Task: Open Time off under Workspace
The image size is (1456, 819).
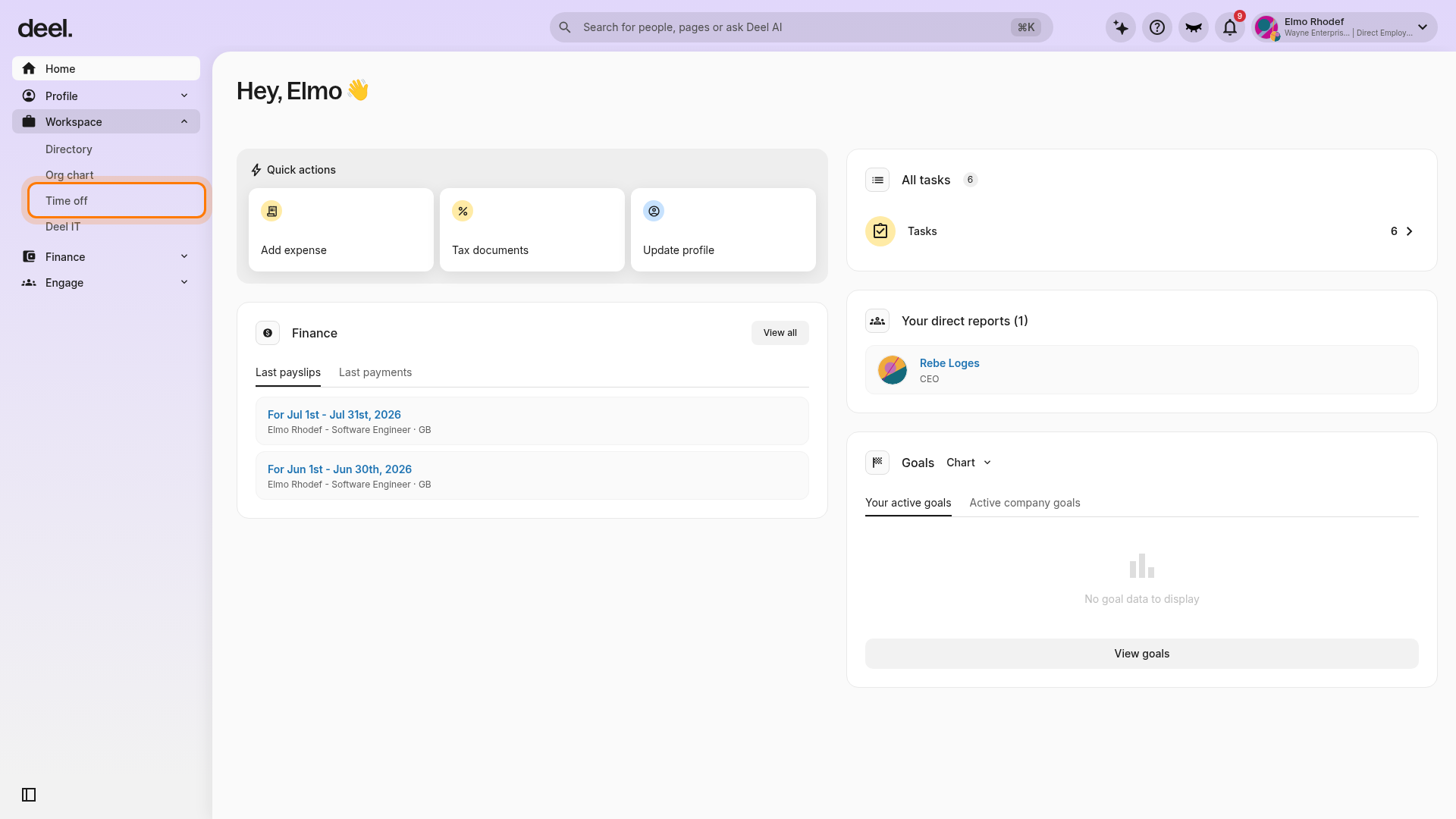Action: point(117,201)
